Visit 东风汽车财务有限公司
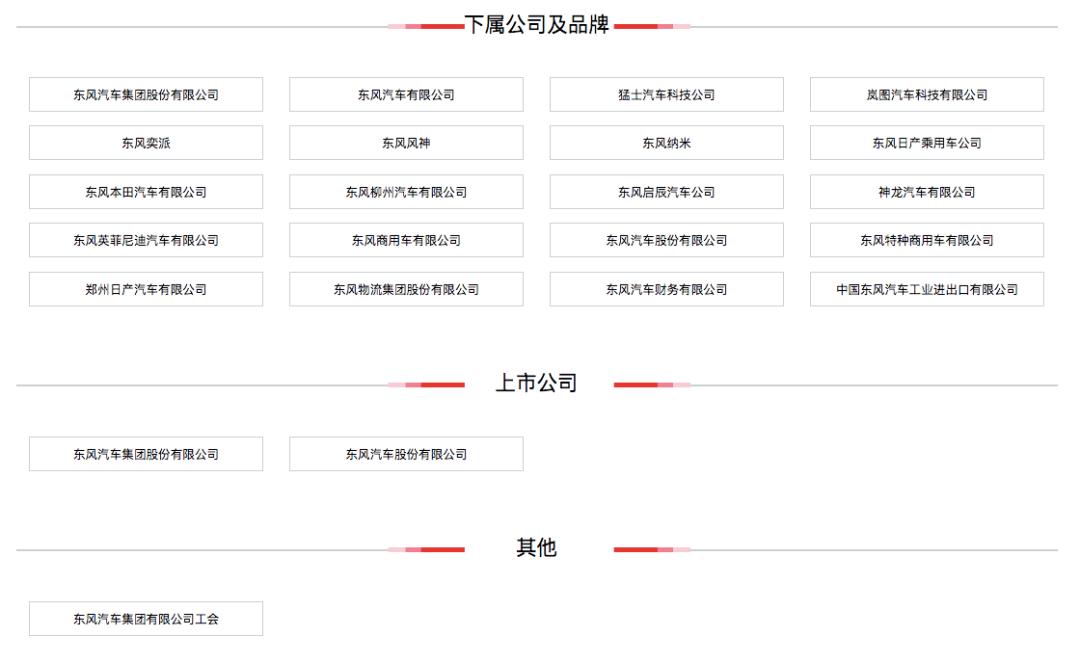This screenshot has height=663, width=1080. [x=666, y=289]
